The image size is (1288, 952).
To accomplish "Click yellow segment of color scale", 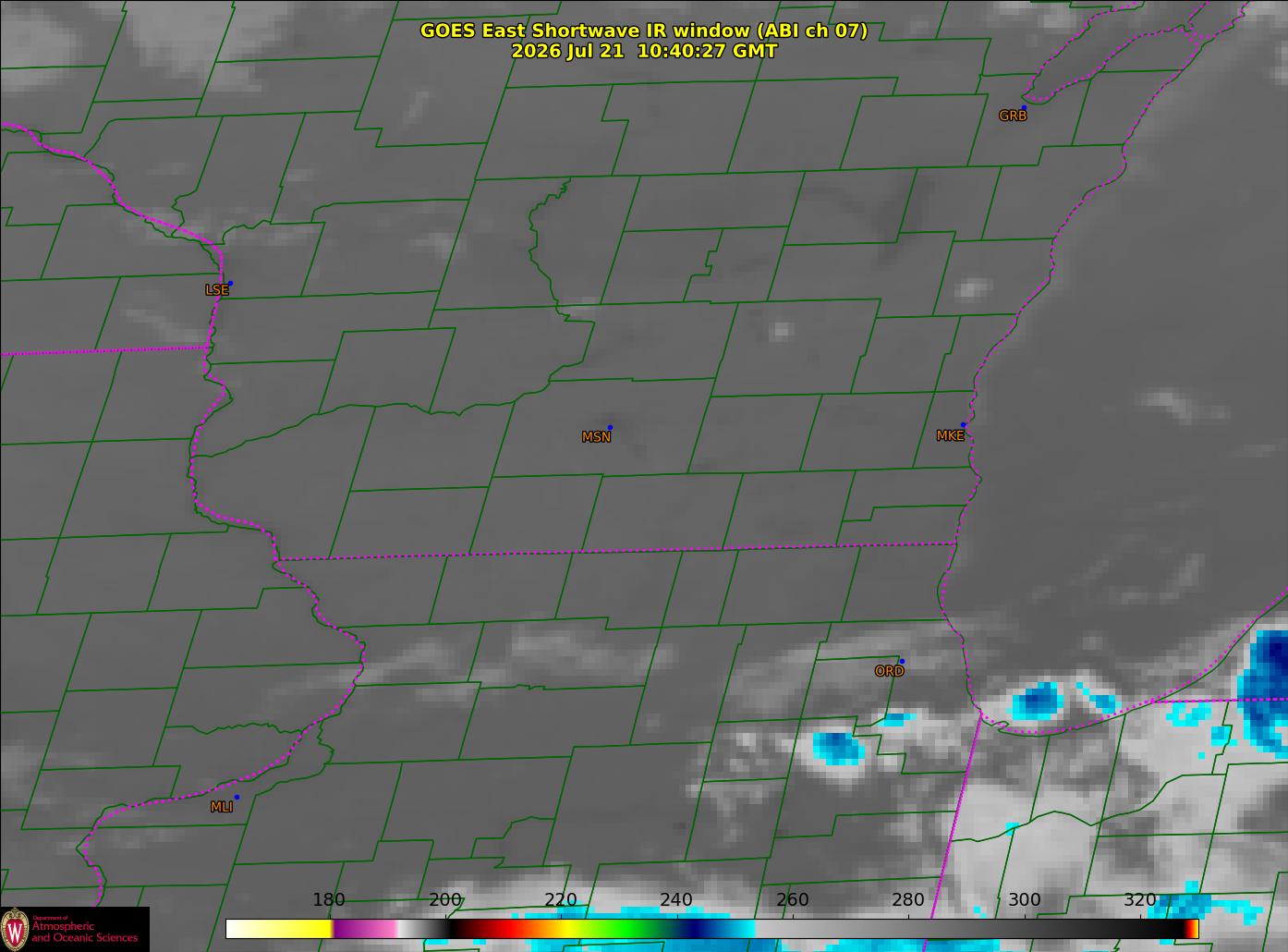I will [279, 928].
